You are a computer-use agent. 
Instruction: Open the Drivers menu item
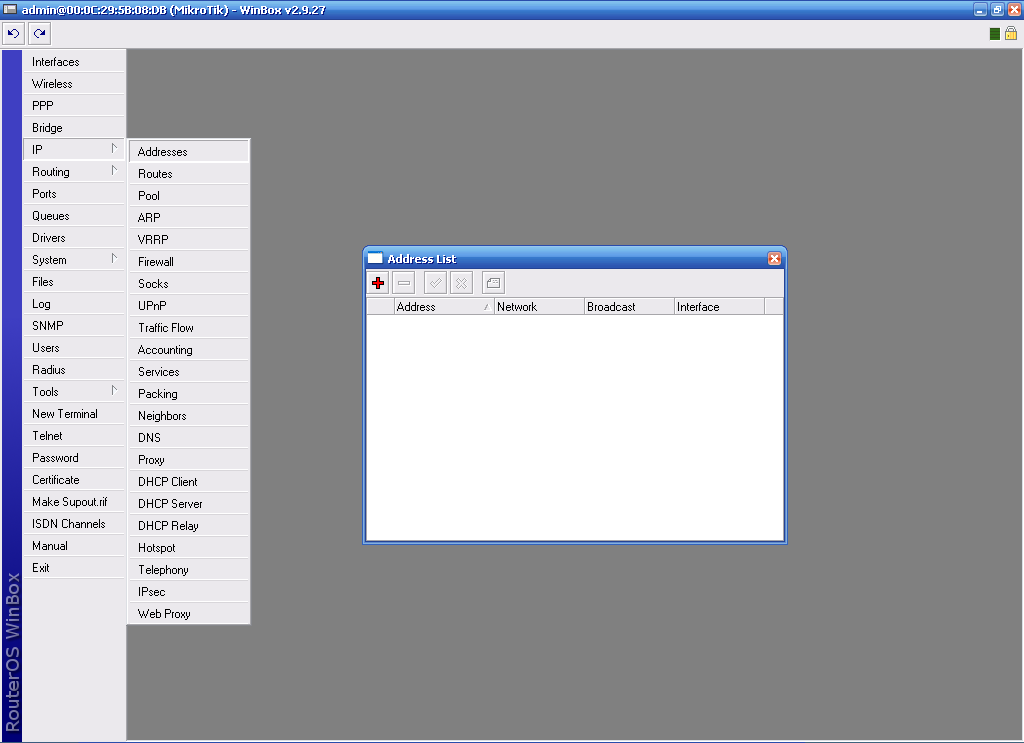click(74, 238)
